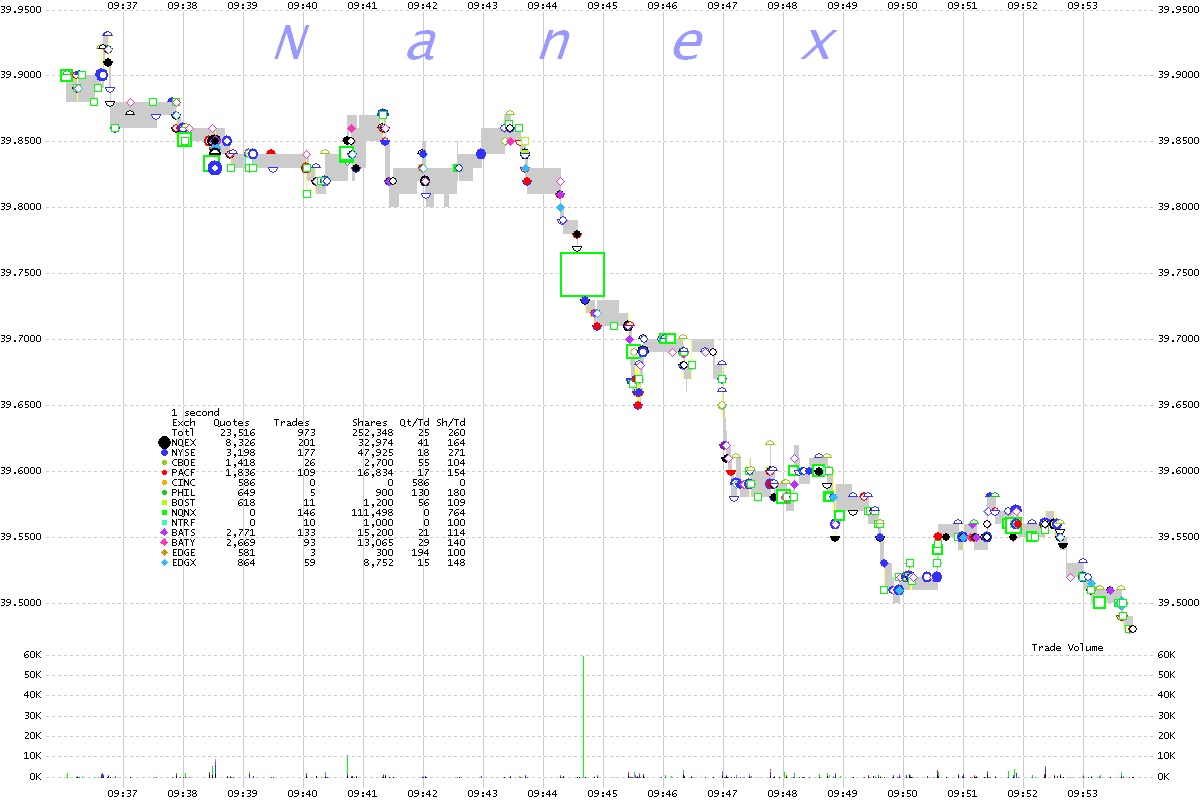Click the 'Shares' column header
This screenshot has width=1200, height=800.
click(369, 423)
